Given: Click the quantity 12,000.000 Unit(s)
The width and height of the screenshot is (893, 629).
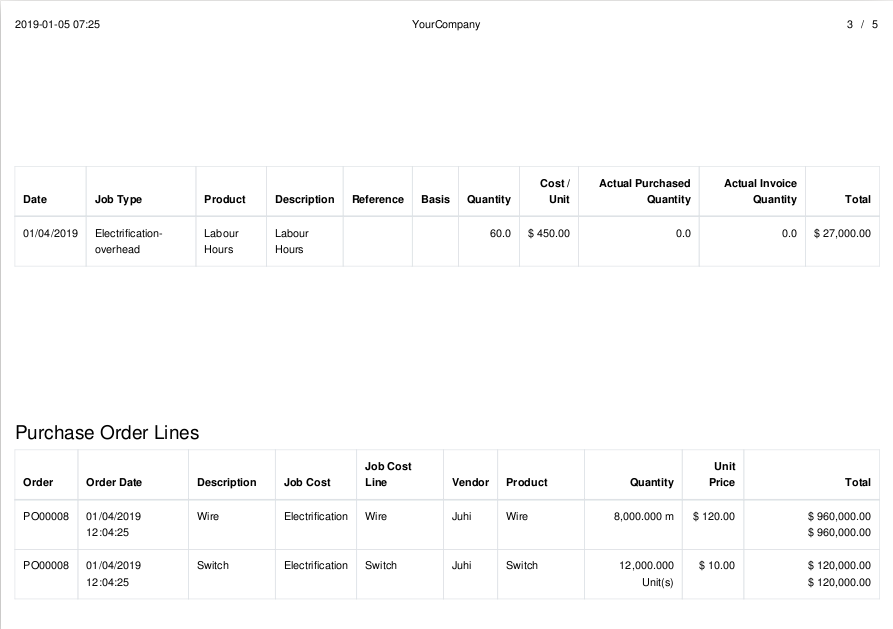Looking at the screenshot, I should tap(646, 574).
